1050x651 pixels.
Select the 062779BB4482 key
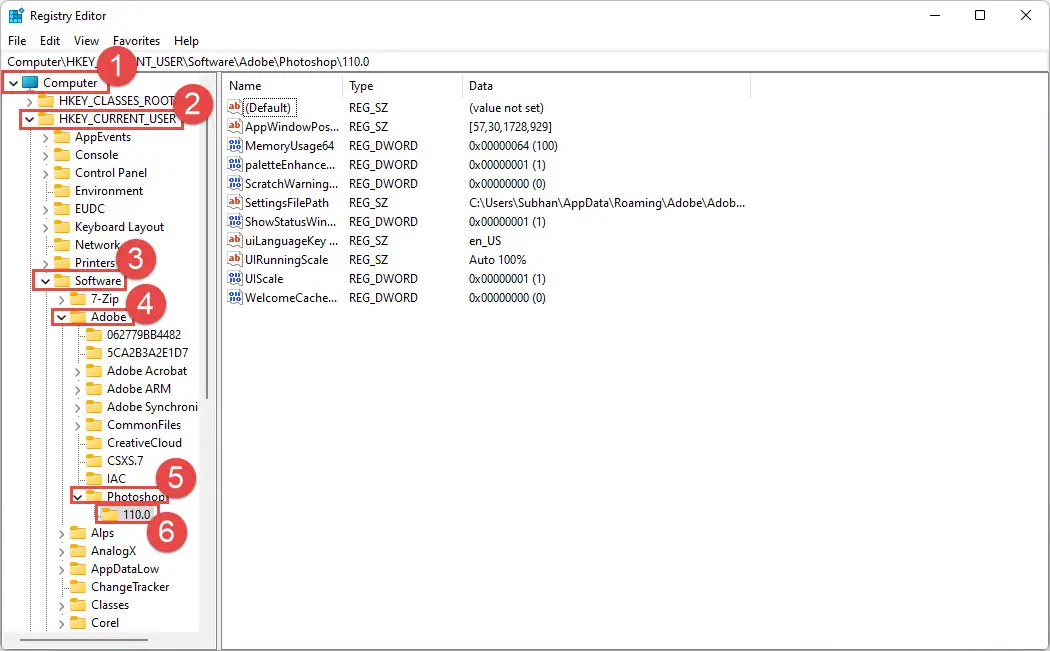(x=144, y=335)
